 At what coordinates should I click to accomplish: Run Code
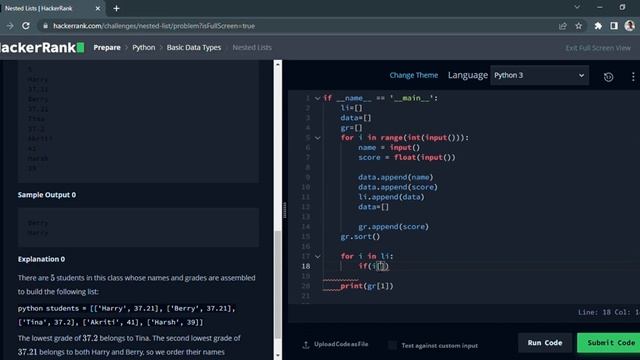(545, 343)
